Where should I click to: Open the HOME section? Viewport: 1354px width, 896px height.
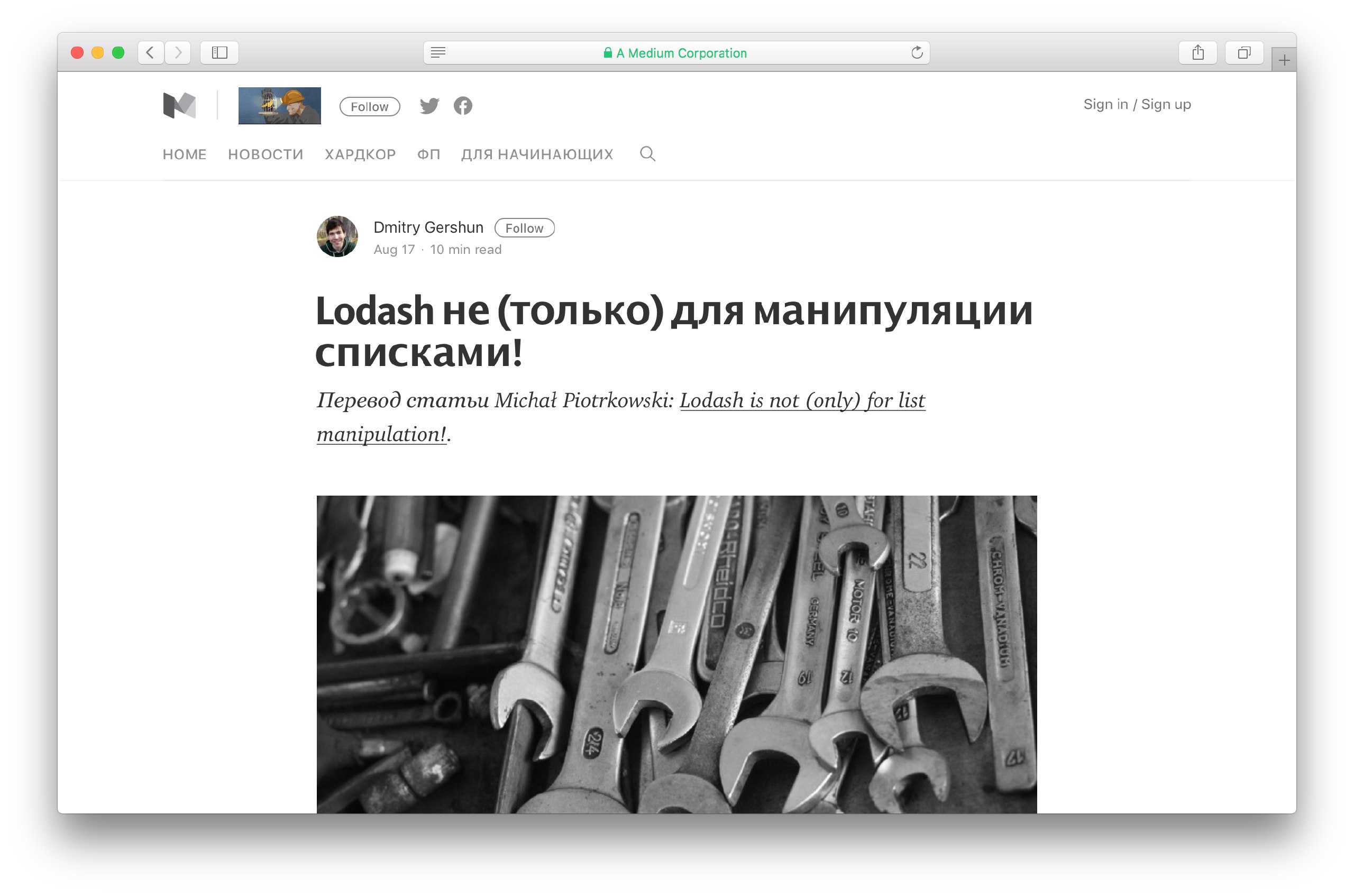185,154
